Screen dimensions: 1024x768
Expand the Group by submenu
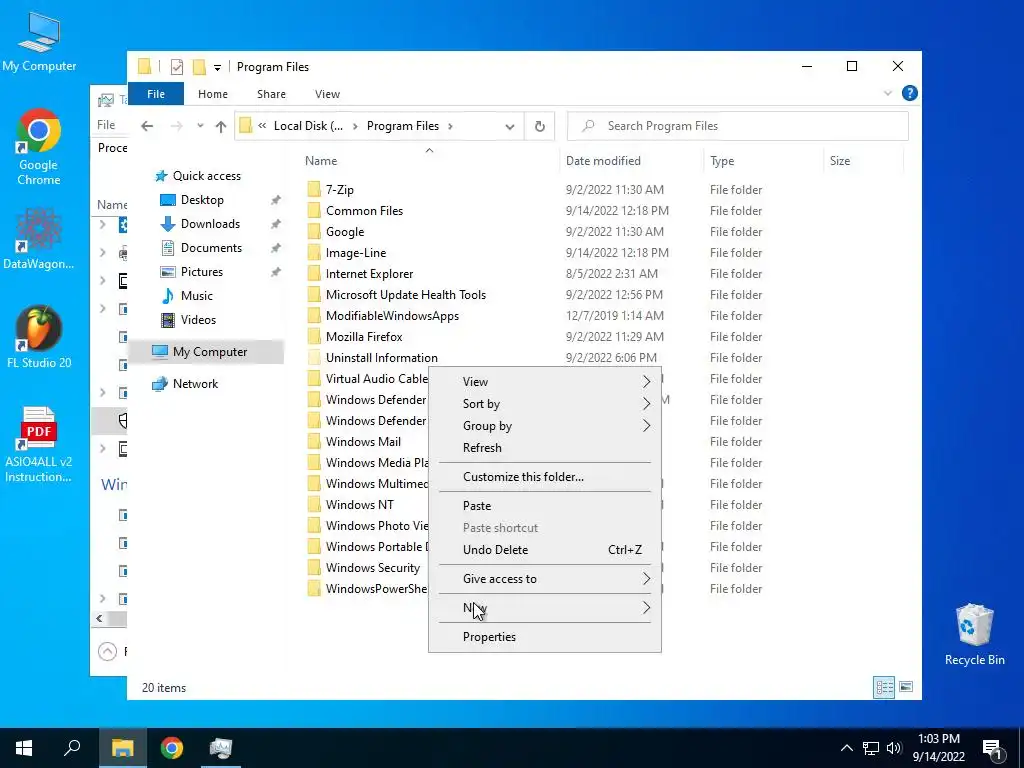tap(545, 426)
